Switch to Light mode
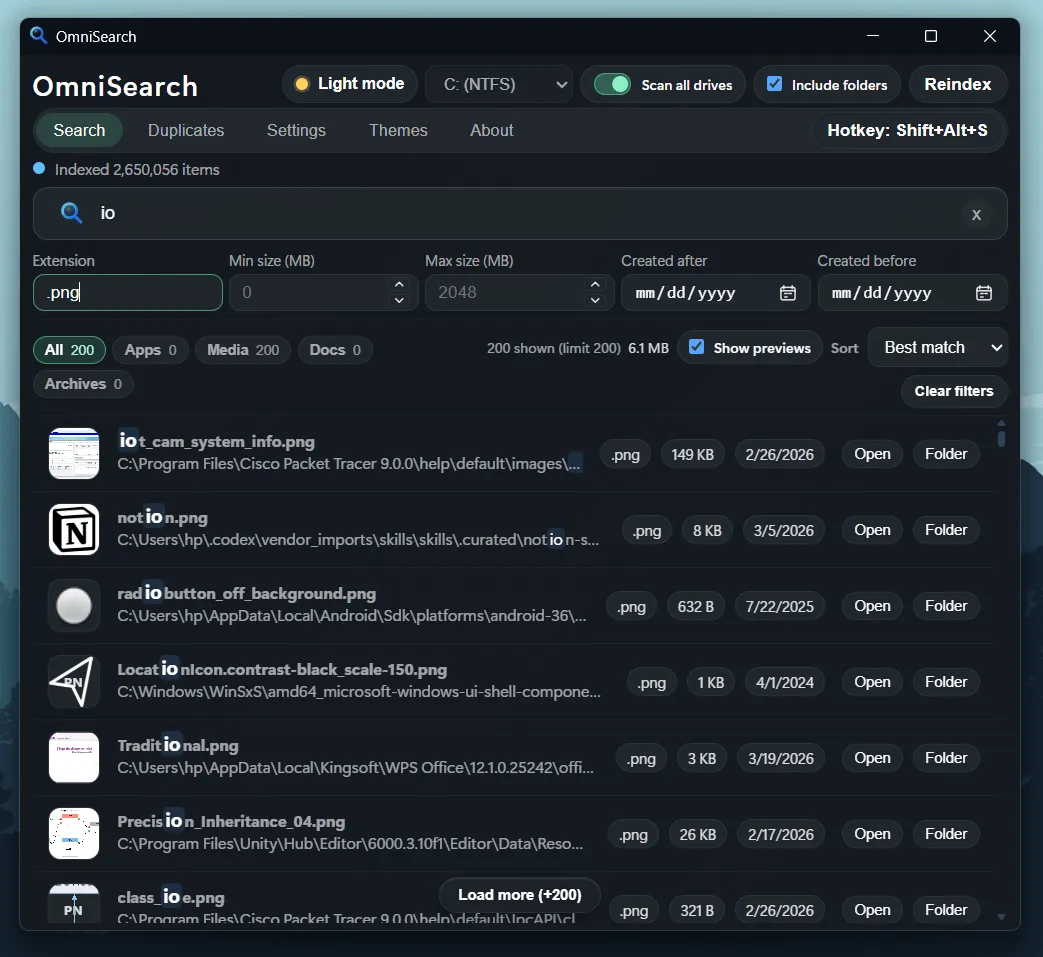Screen dimensions: 1043x957 point(350,84)
